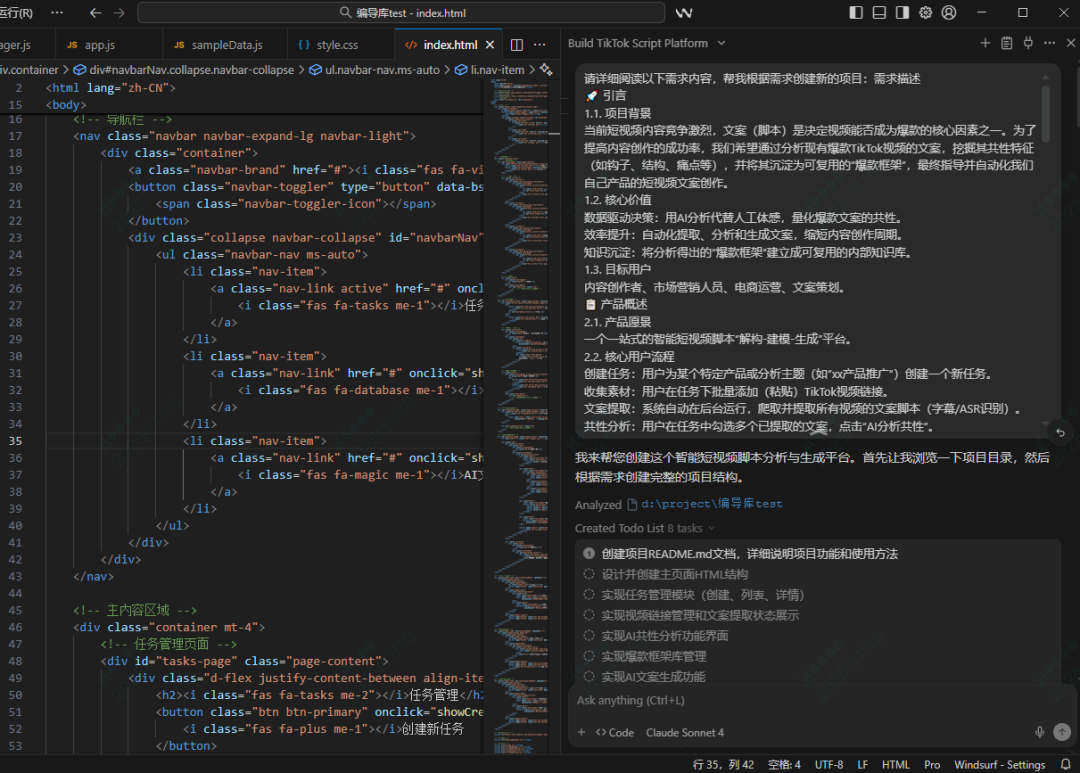Toggle the secondary sidebar layout icon
This screenshot has width=1080, height=773.
(x=902, y=12)
